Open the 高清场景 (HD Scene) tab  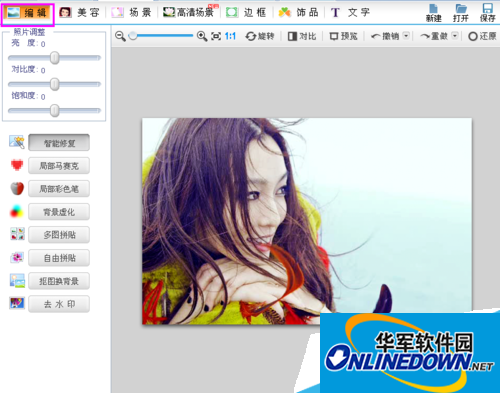coord(190,12)
